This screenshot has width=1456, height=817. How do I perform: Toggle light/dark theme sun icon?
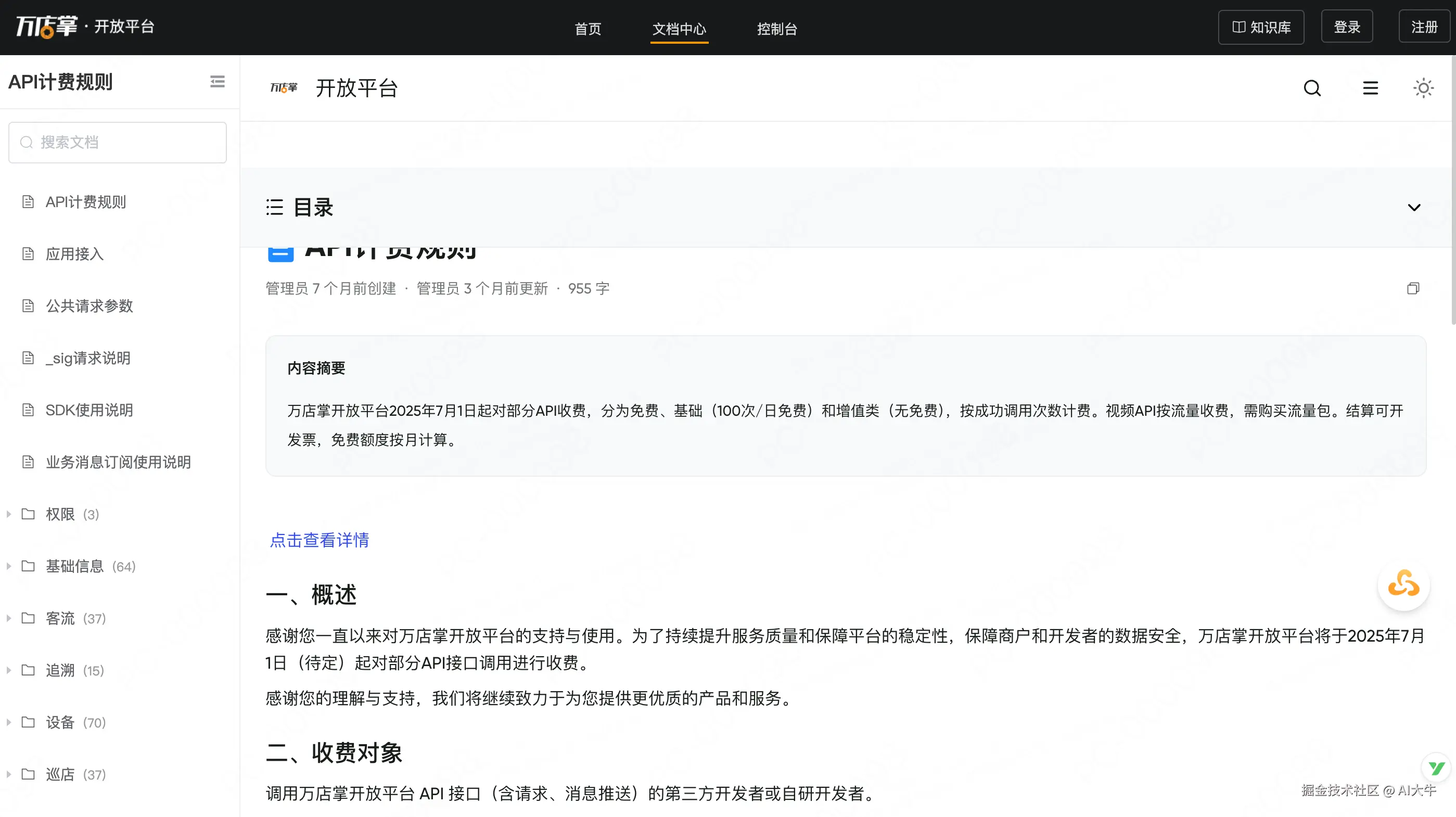click(1423, 88)
